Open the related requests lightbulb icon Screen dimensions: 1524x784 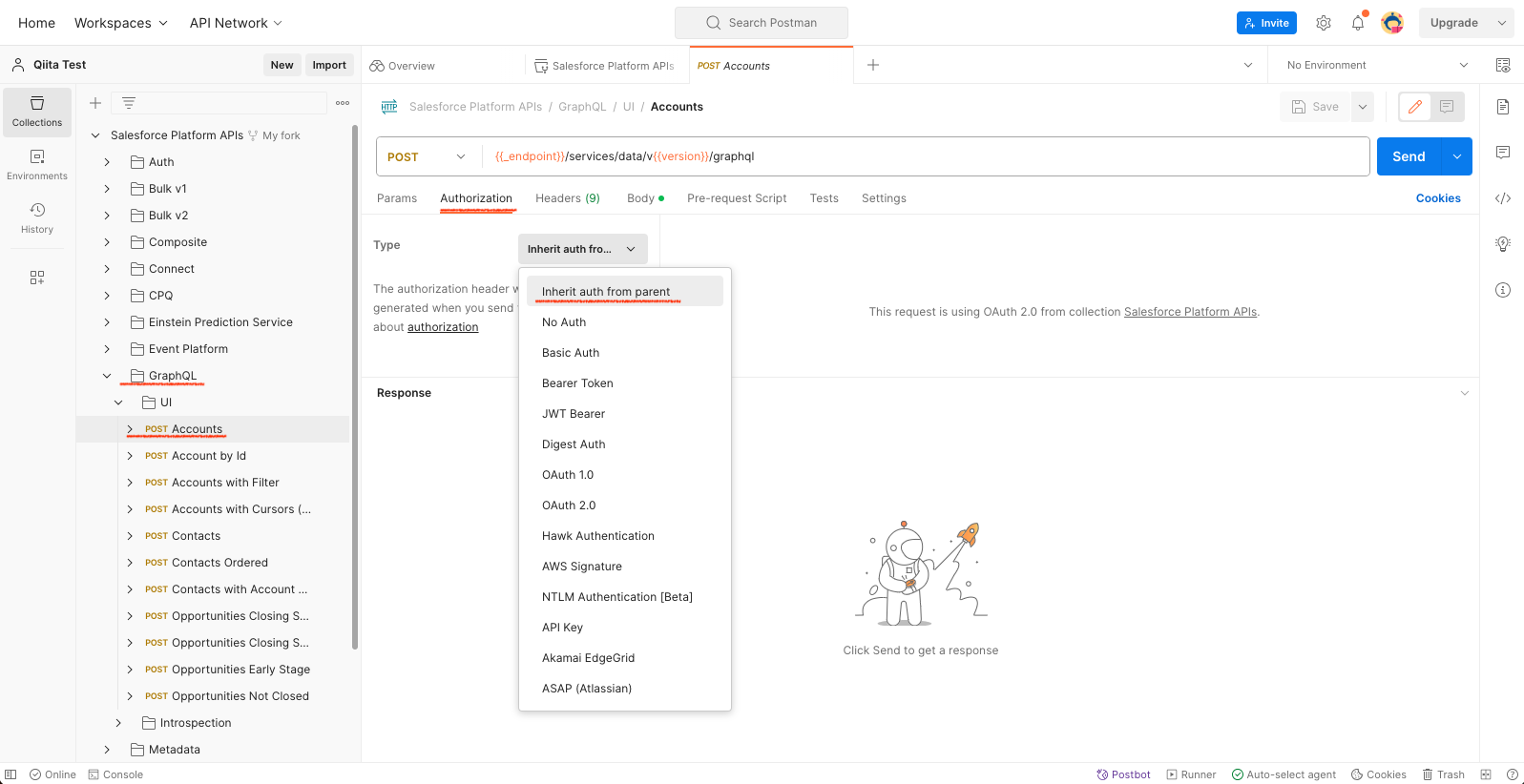coord(1503,244)
